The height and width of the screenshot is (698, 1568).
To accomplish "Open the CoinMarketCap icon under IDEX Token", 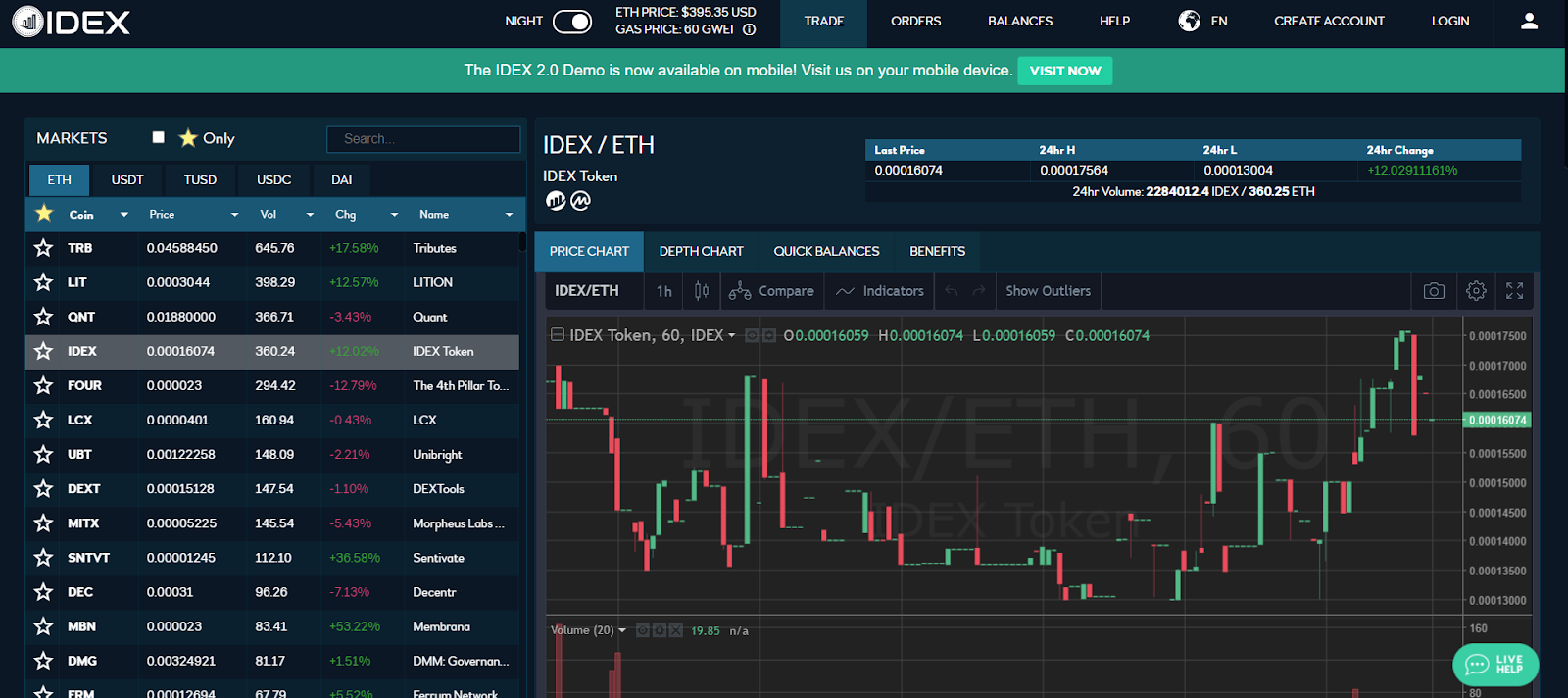I will pyautogui.click(x=581, y=201).
